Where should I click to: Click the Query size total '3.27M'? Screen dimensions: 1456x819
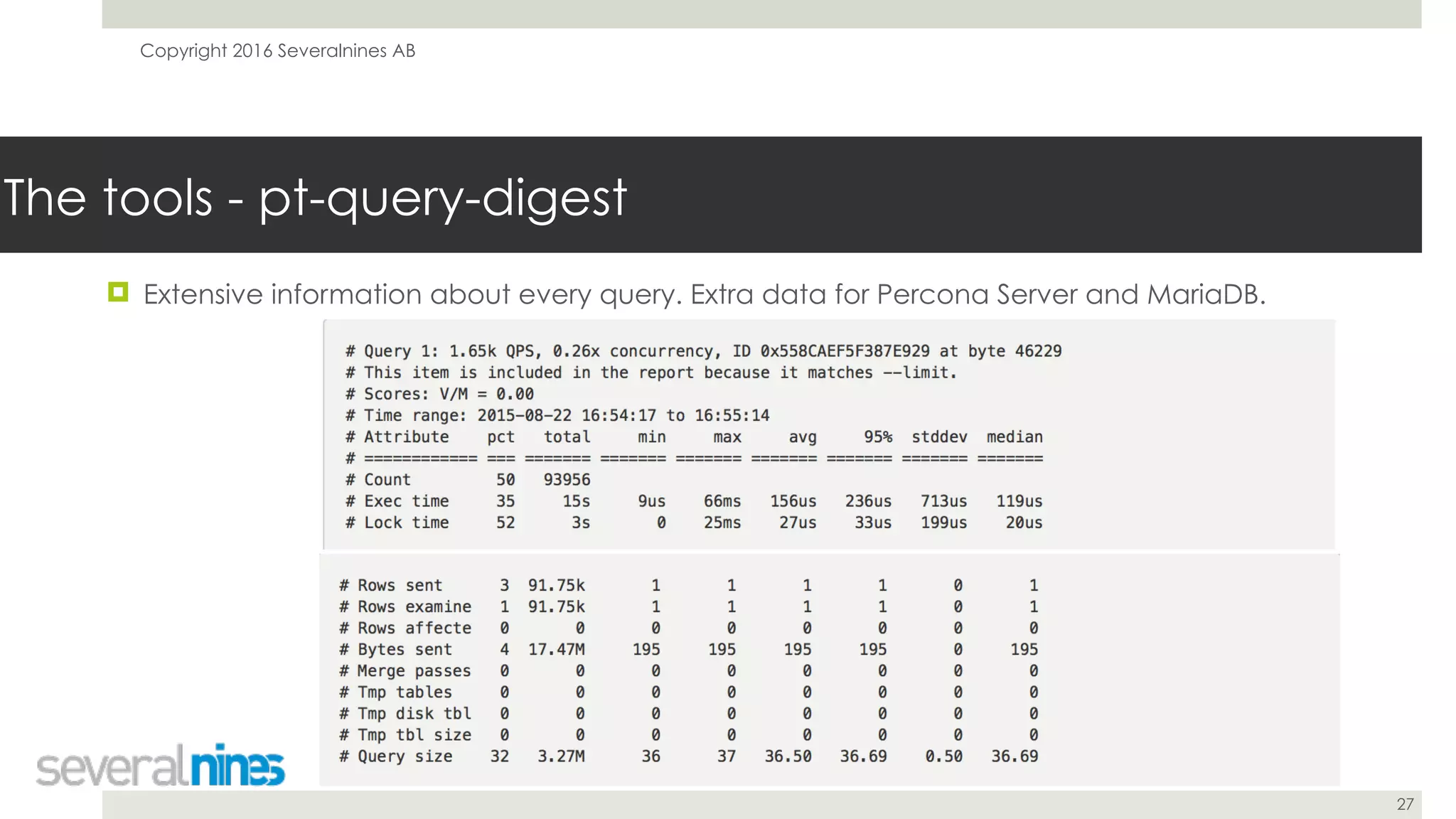(x=561, y=756)
